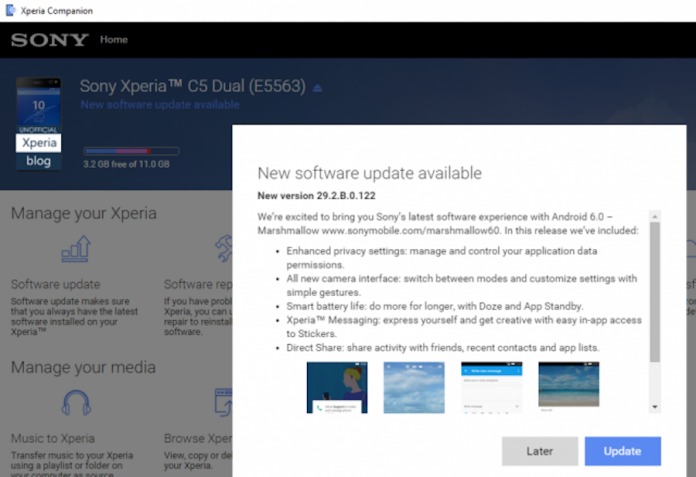
Task: Click 'New version 29.2.B.0.122' text
Action: (x=316, y=196)
